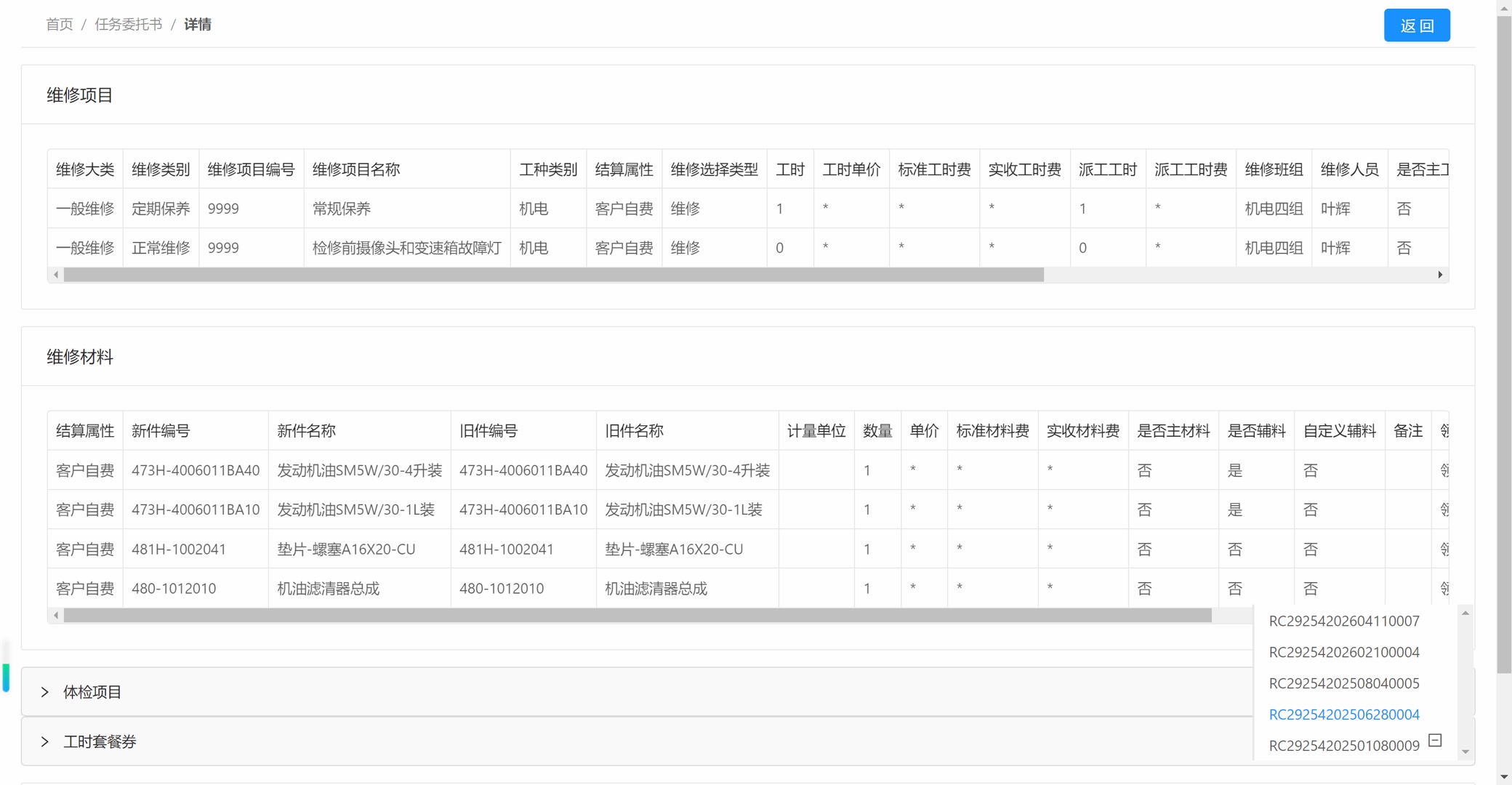
Task: Select entry RC29254202604110007
Action: coord(1343,621)
